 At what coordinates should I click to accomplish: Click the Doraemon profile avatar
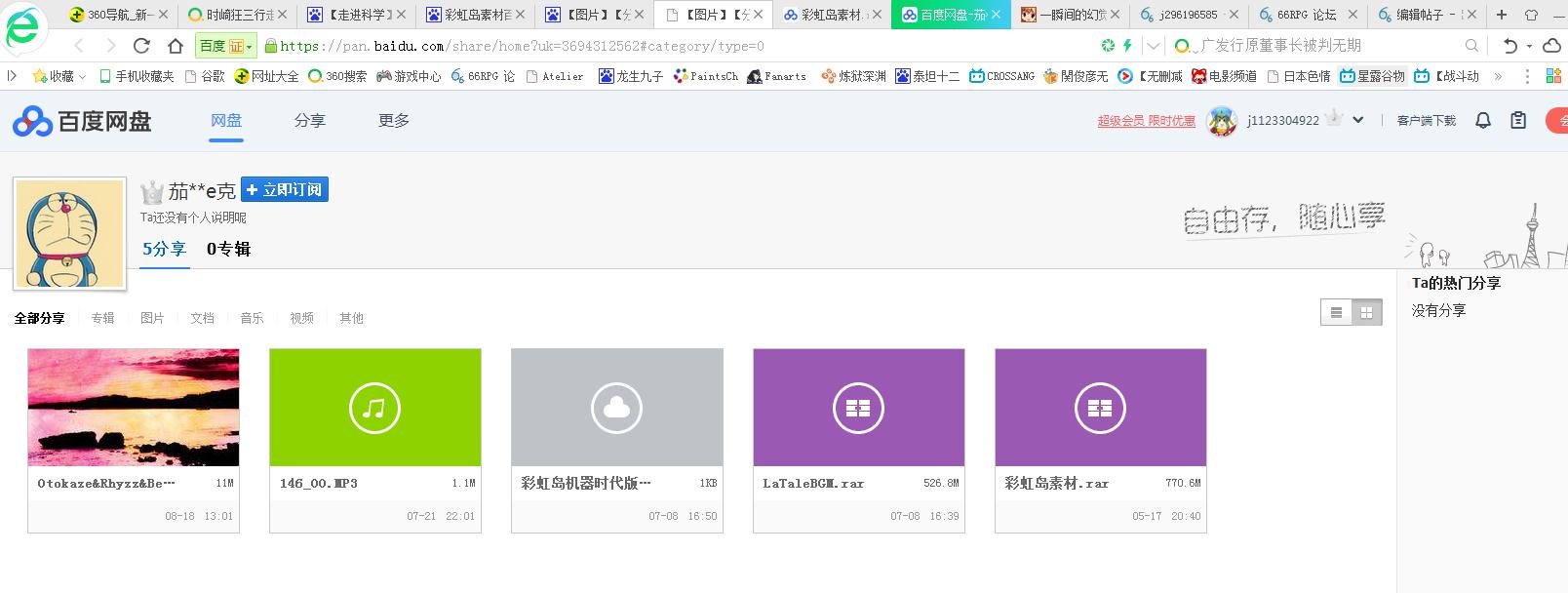[69, 234]
